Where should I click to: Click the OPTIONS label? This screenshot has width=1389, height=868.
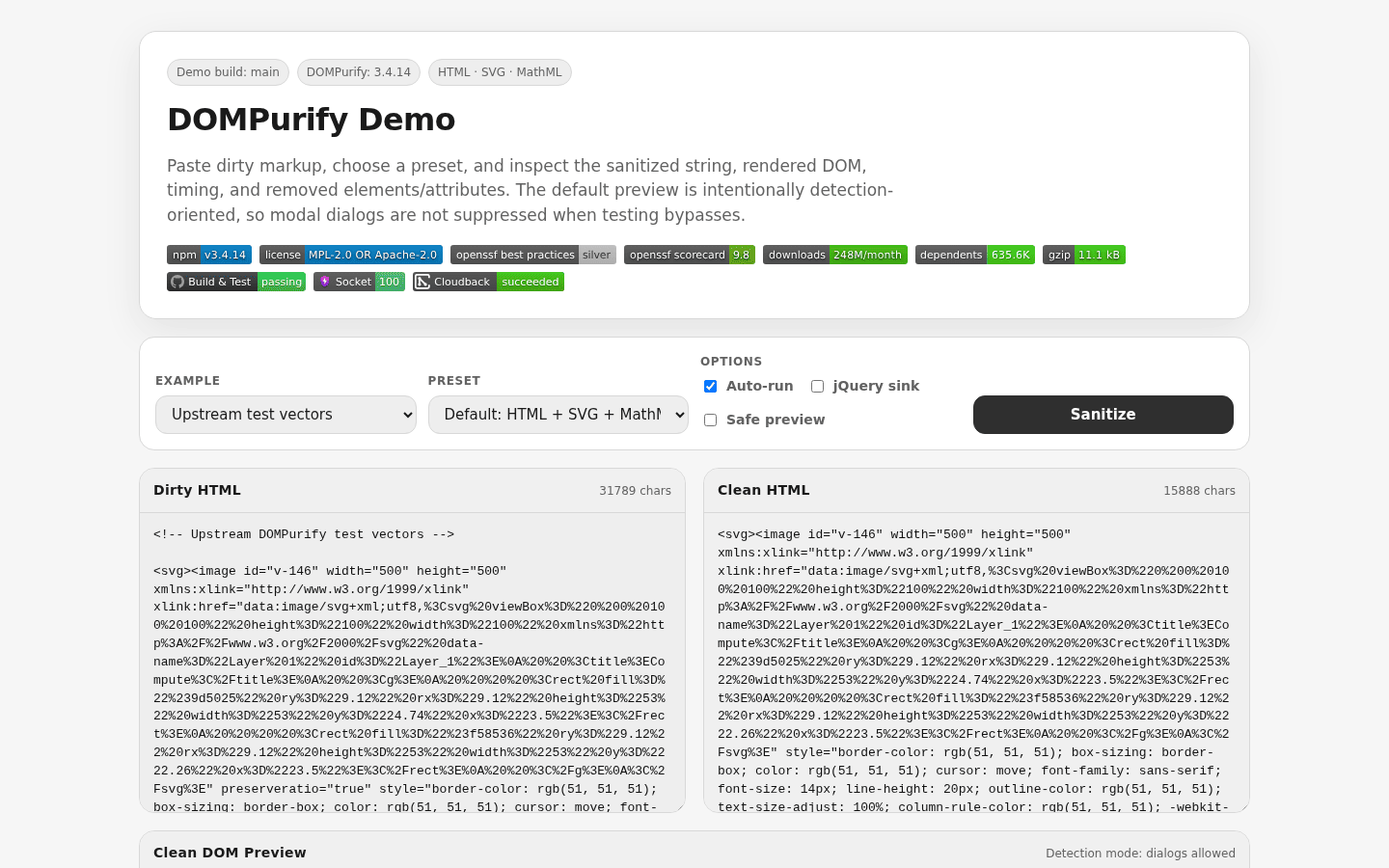[x=731, y=362]
